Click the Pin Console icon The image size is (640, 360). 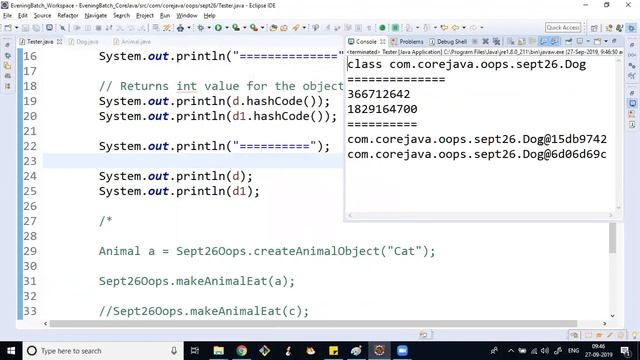(x=568, y=41)
